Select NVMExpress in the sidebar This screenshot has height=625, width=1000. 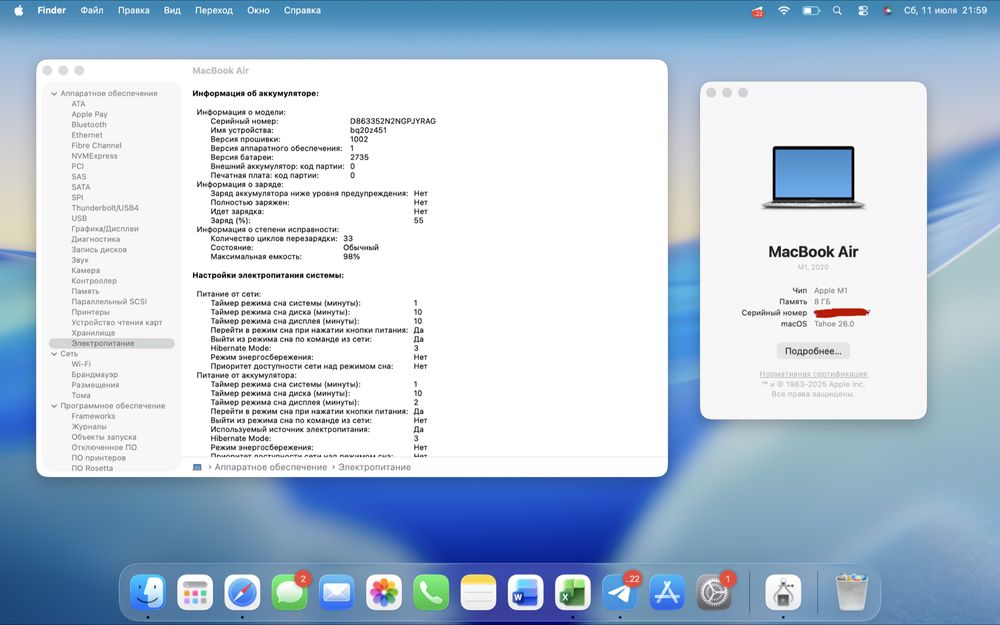(94, 156)
